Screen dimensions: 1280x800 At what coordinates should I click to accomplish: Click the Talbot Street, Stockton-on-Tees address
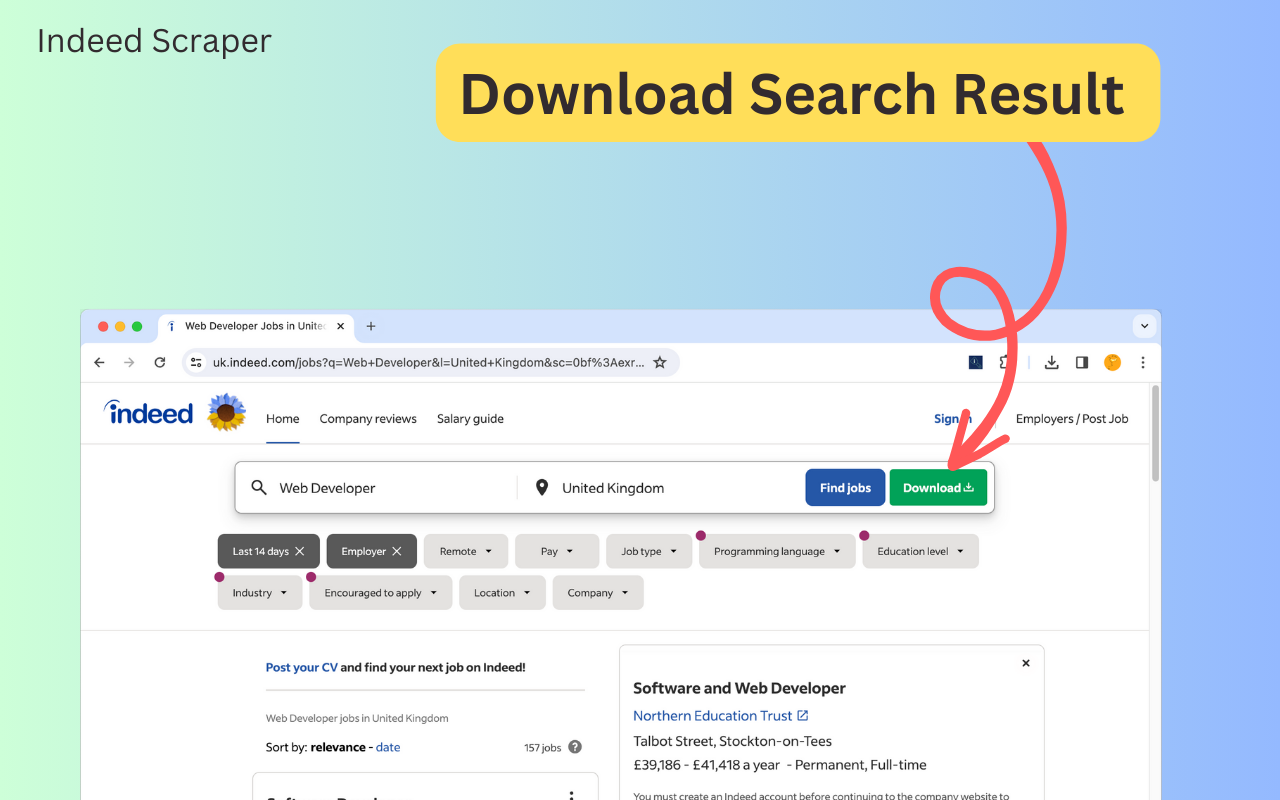tap(732, 741)
